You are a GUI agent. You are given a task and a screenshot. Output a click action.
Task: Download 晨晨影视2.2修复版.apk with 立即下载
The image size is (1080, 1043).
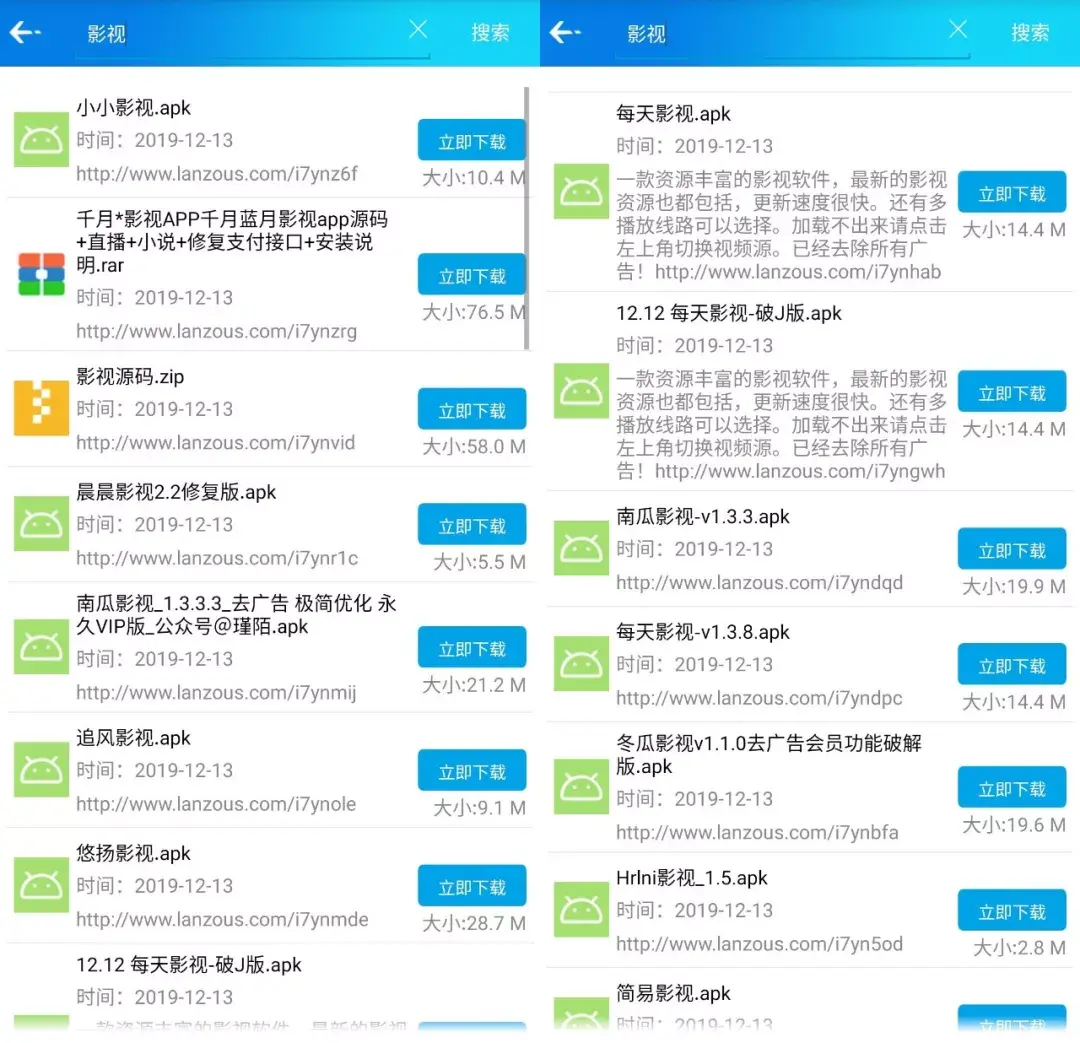click(x=472, y=524)
